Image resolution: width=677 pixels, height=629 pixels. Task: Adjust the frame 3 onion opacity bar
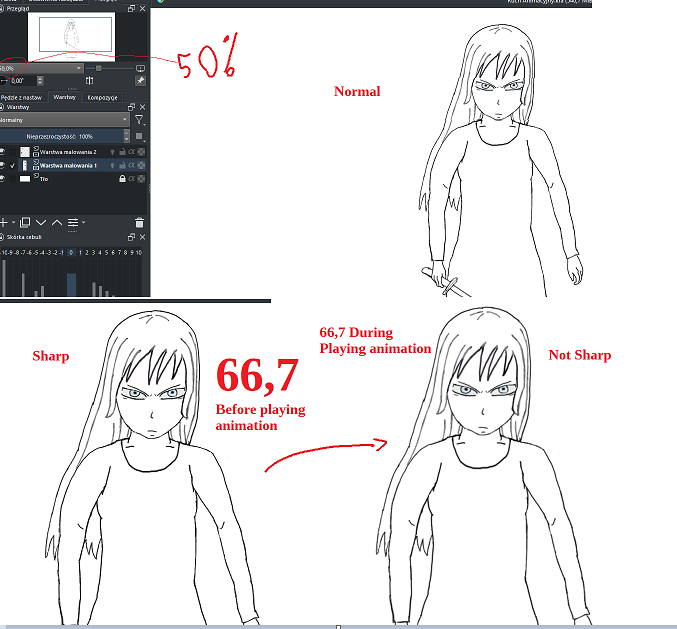pos(94,289)
